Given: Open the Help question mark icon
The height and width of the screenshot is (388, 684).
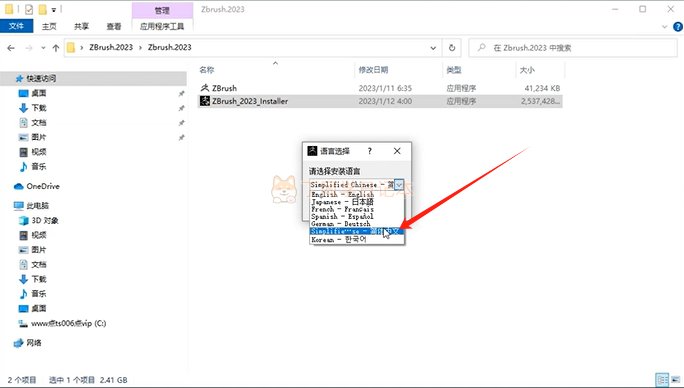Looking at the screenshot, I should click(x=677, y=27).
